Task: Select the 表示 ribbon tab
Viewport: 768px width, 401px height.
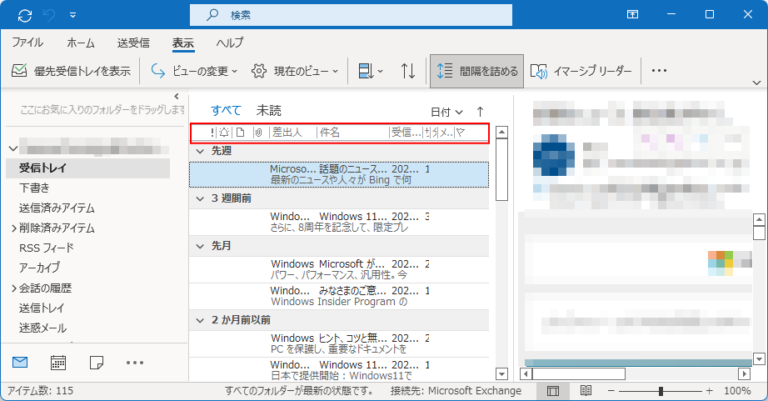Action: click(x=183, y=43)
